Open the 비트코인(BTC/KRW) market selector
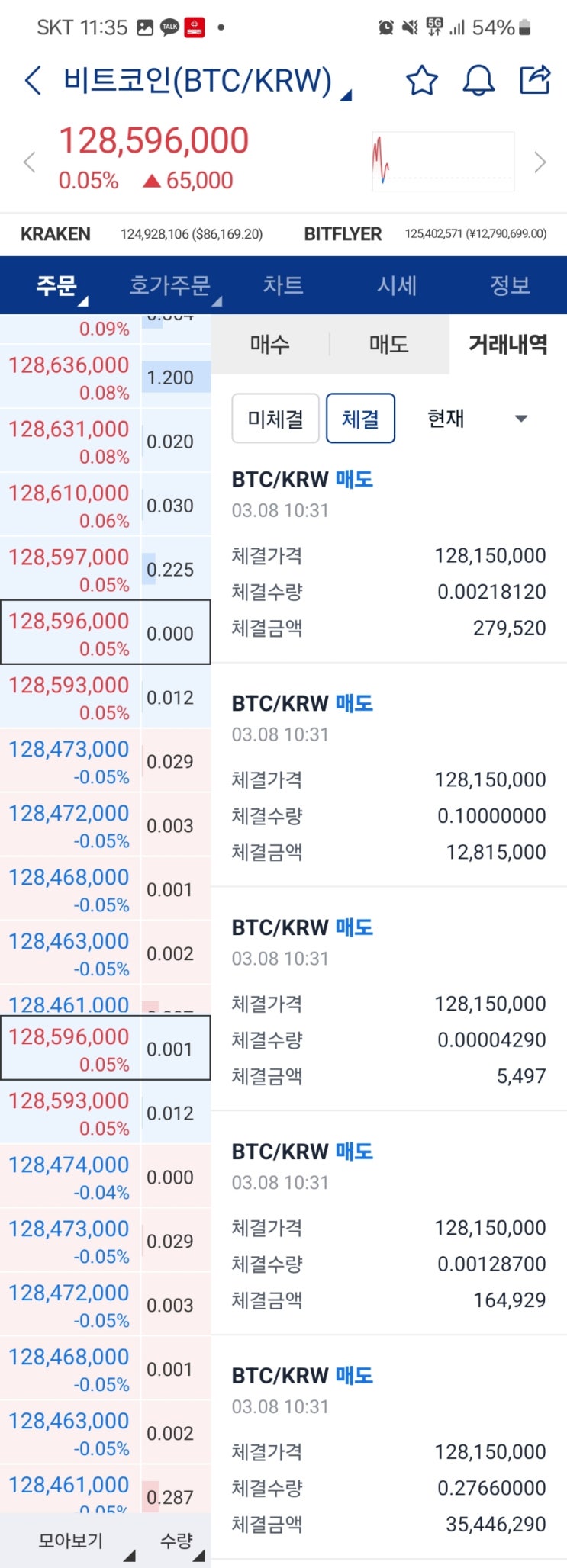Viewport: 567px width, 1568px height. 206,81
